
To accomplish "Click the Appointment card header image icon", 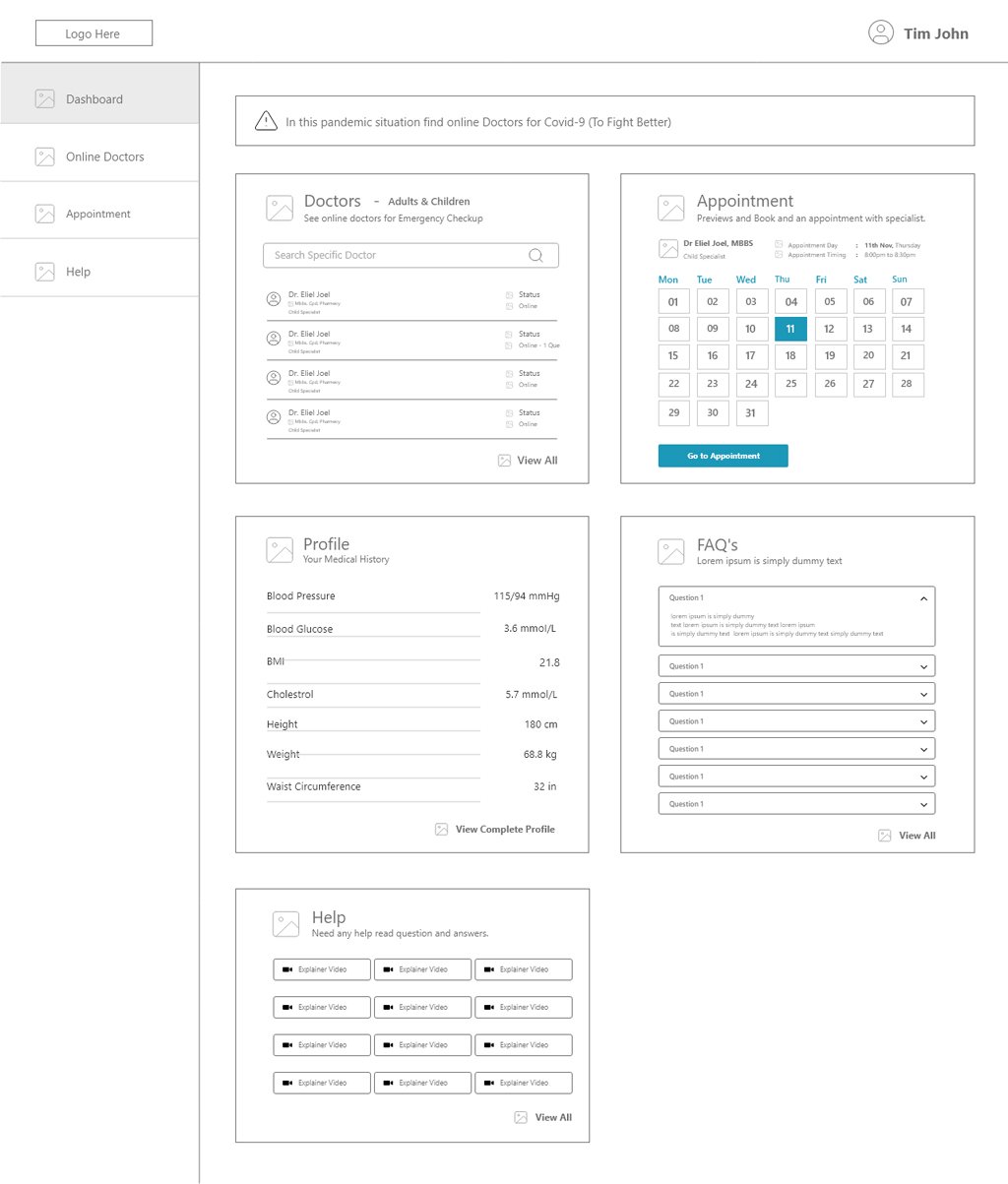I will coord(671,208).
